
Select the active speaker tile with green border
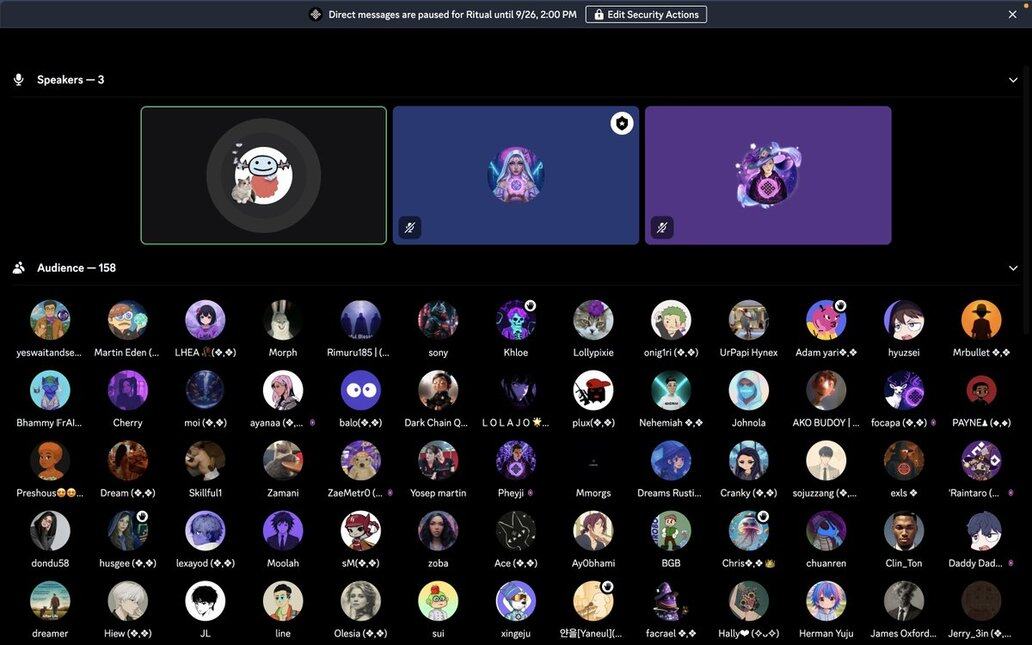coord(264,175)
